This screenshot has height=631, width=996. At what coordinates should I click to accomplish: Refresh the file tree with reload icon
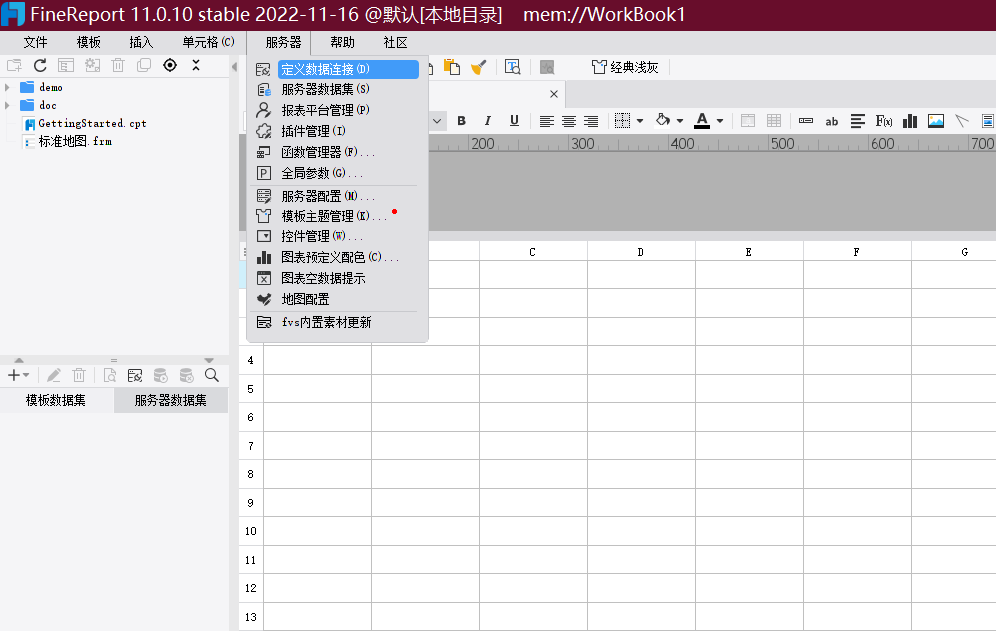(41, 65)
